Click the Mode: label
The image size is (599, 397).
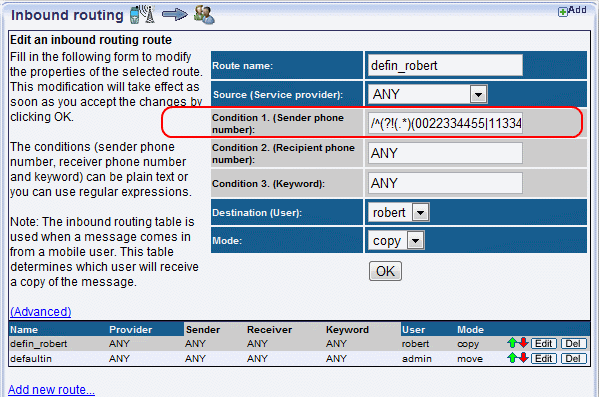(x=227, y=241)
